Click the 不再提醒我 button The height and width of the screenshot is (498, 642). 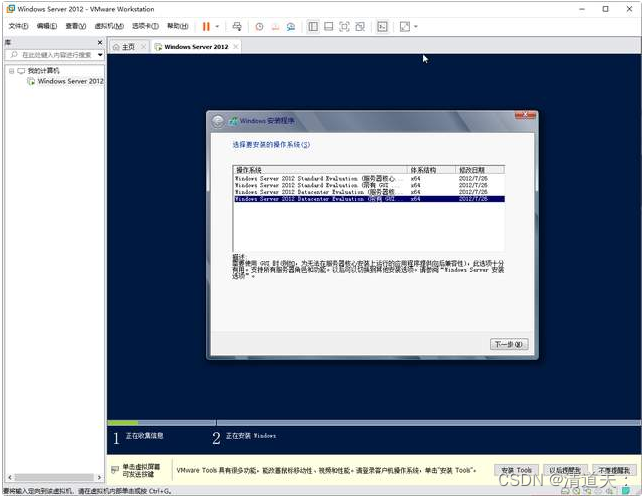[x=614, y=470]
